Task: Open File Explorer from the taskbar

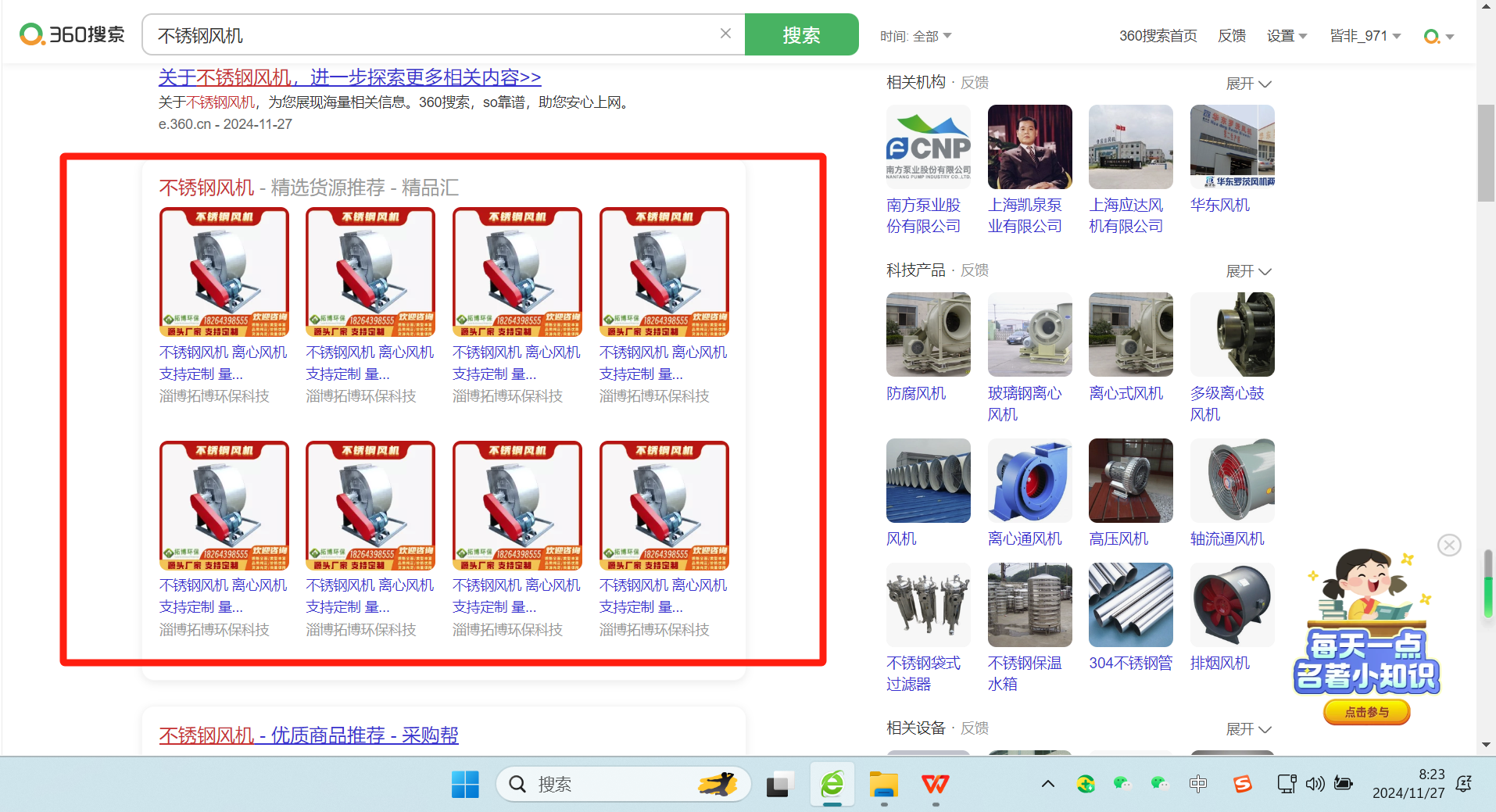Action: click(x=884, y=784)
